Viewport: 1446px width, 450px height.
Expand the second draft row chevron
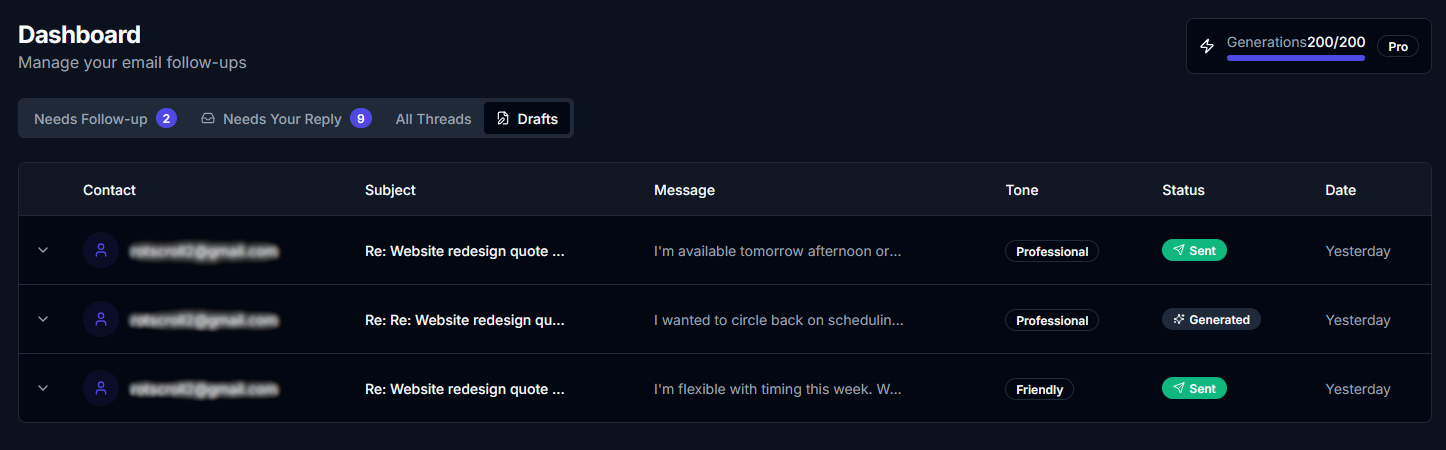43,319
